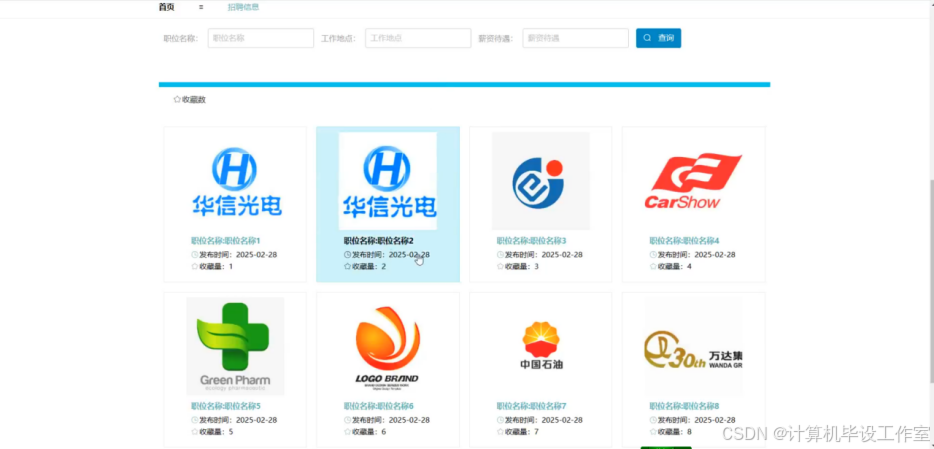Click the 薪资待遇 search input field
Screen dimensions: 934x449
pyautogui.click(x=575, y=38)
